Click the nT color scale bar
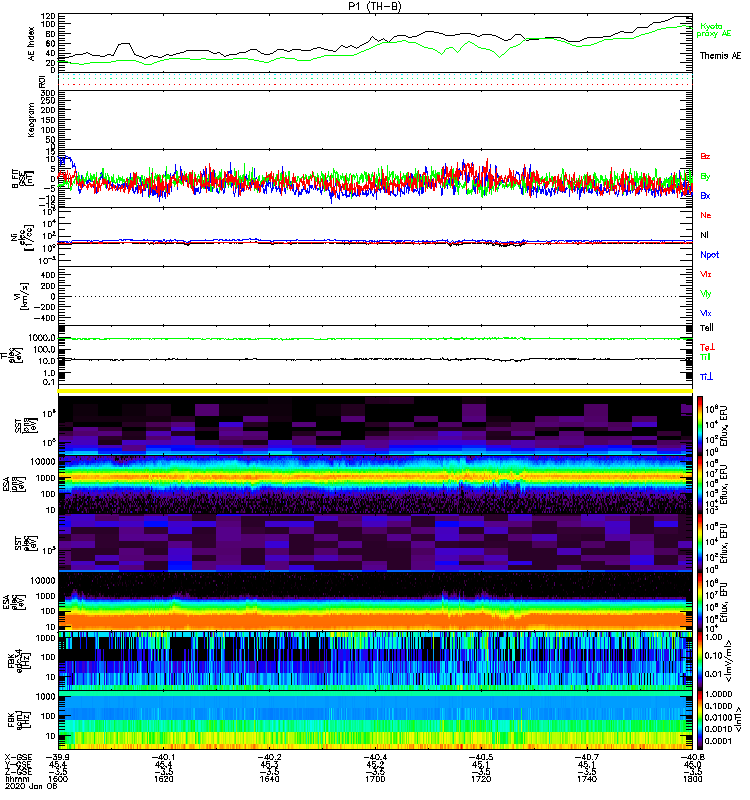750x800 pixels. 699,720
